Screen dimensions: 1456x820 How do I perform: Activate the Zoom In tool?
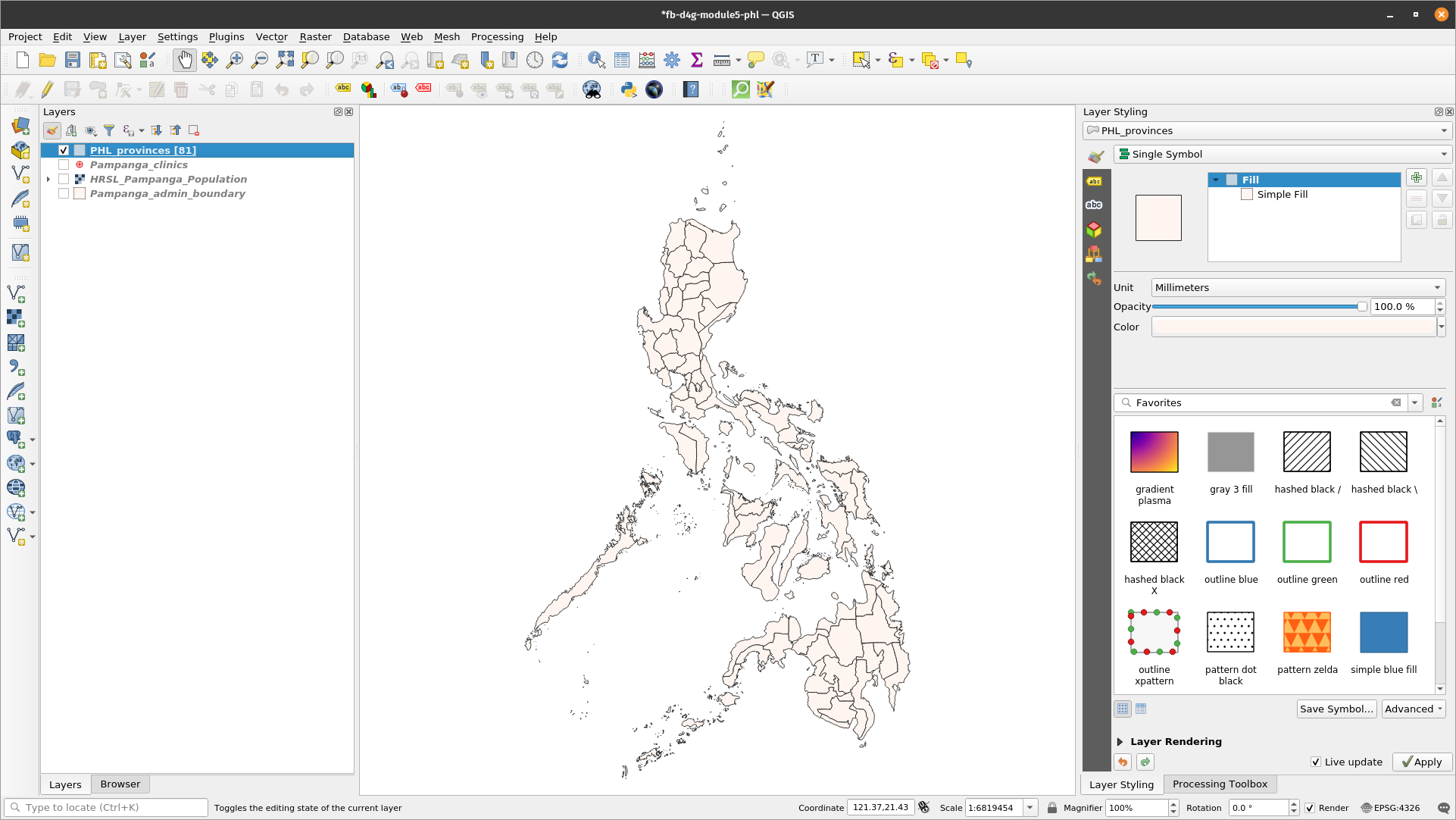coord(236,60)
